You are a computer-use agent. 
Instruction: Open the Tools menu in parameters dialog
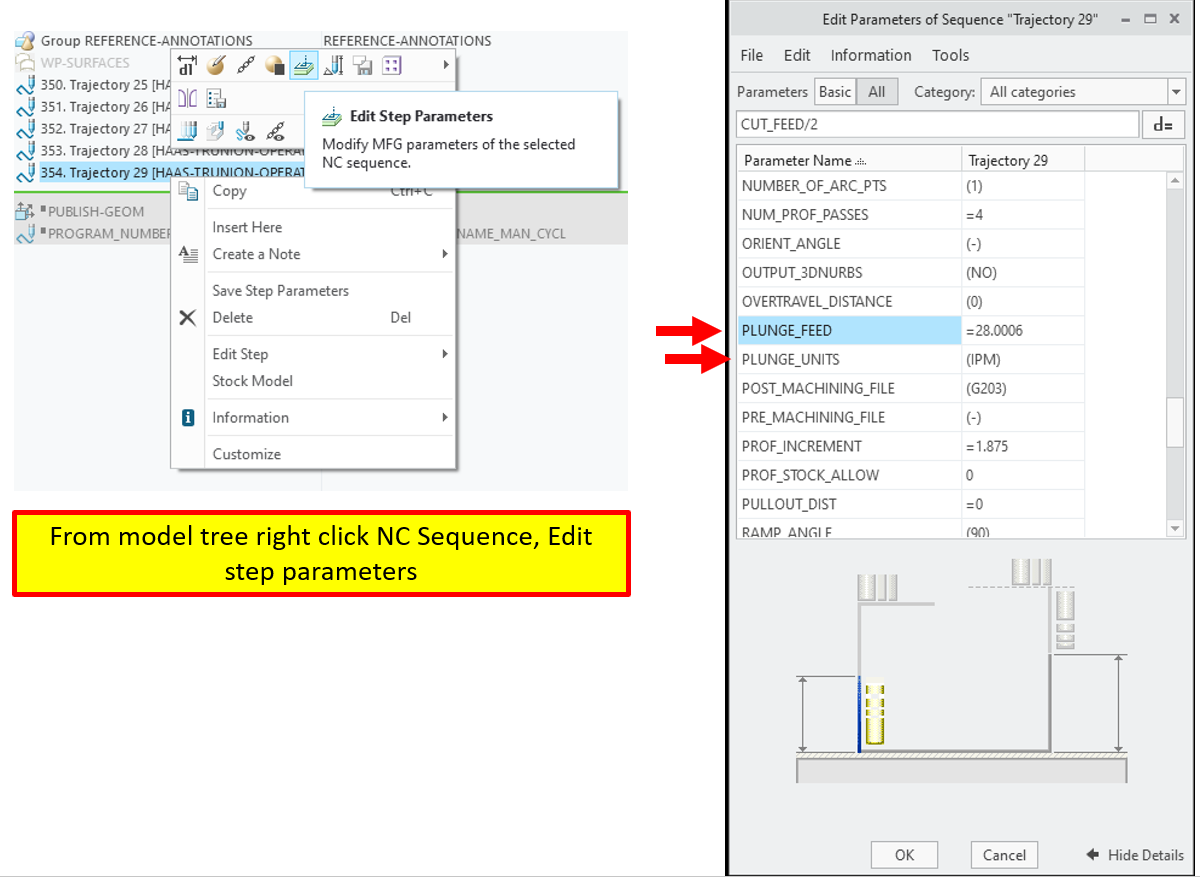coord(950,55)
